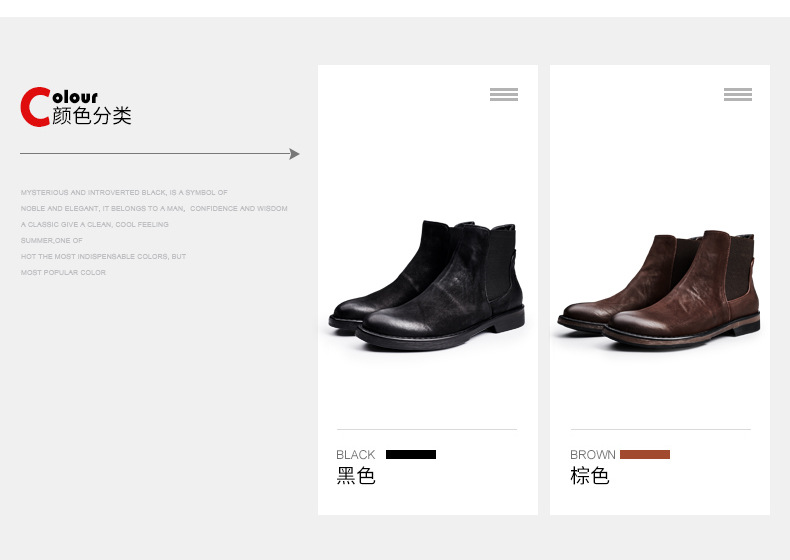Viewport: 790px width, 560px height.
Task: Click the BROWN label text
Action: [x=593, y=455]
